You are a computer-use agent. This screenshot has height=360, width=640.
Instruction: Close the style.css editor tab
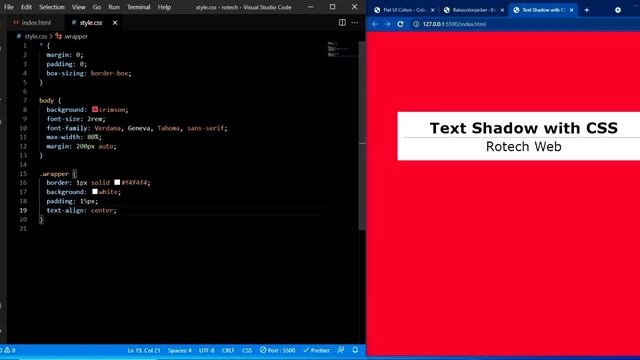[115, 22]
